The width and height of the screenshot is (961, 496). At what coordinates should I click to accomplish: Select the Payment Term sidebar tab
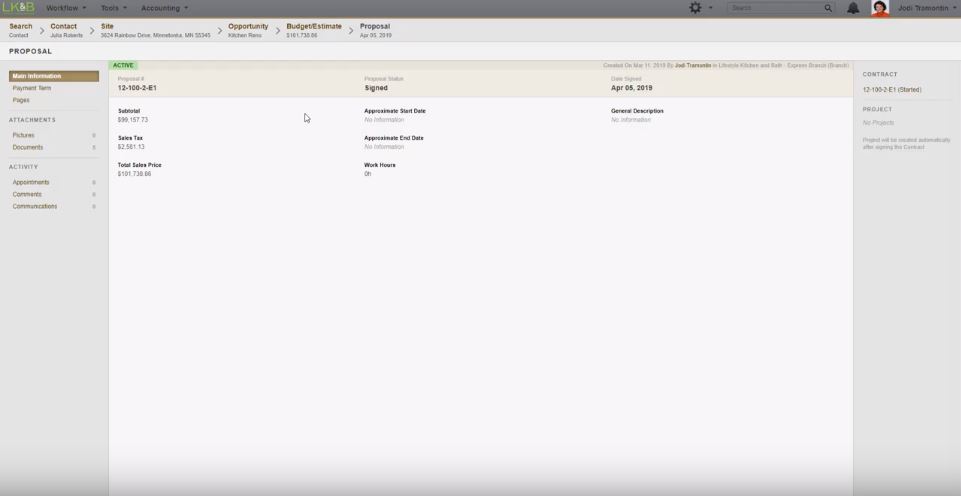[x=32, y=88]
